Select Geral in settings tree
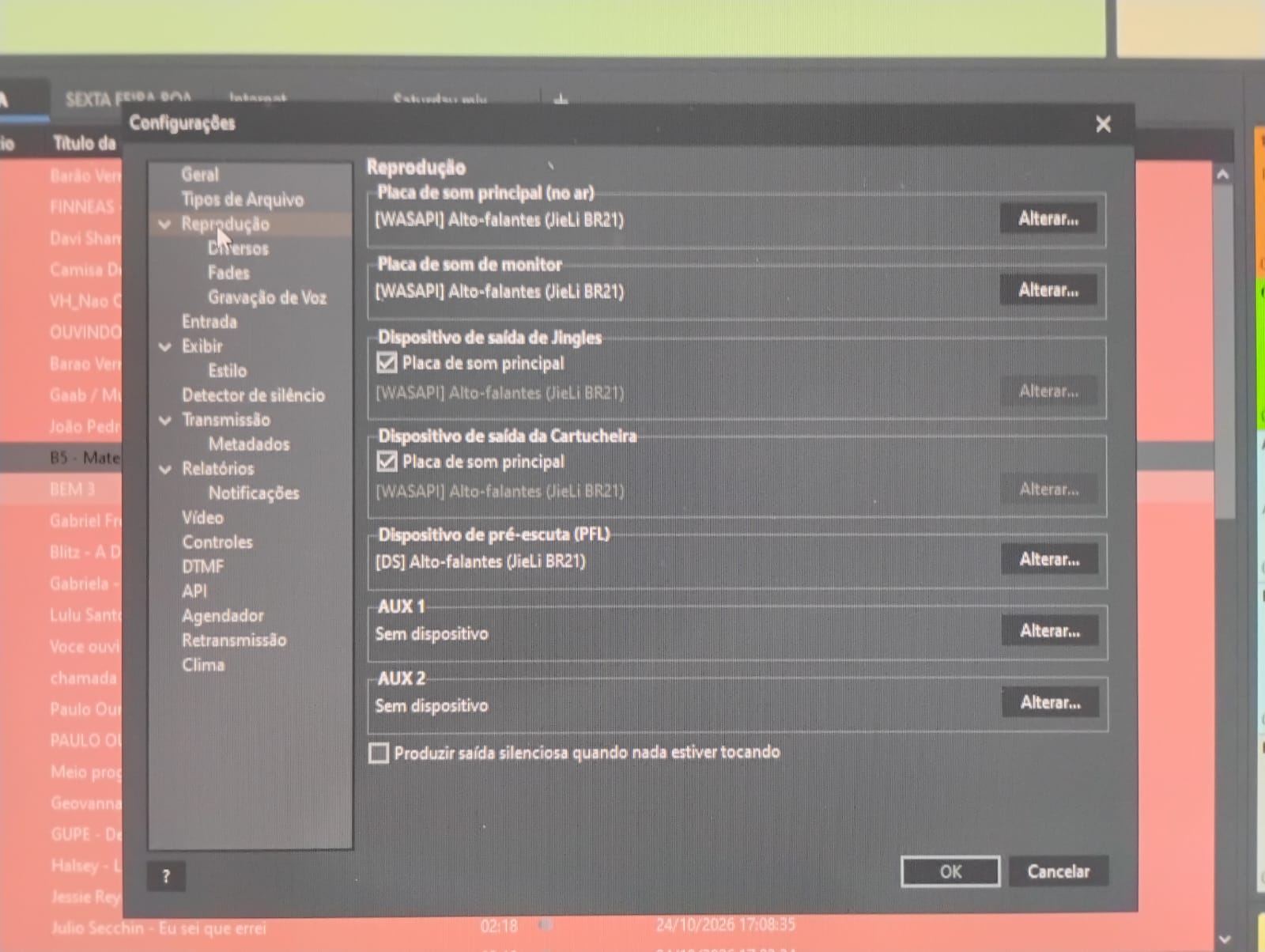 pos(200,175)
